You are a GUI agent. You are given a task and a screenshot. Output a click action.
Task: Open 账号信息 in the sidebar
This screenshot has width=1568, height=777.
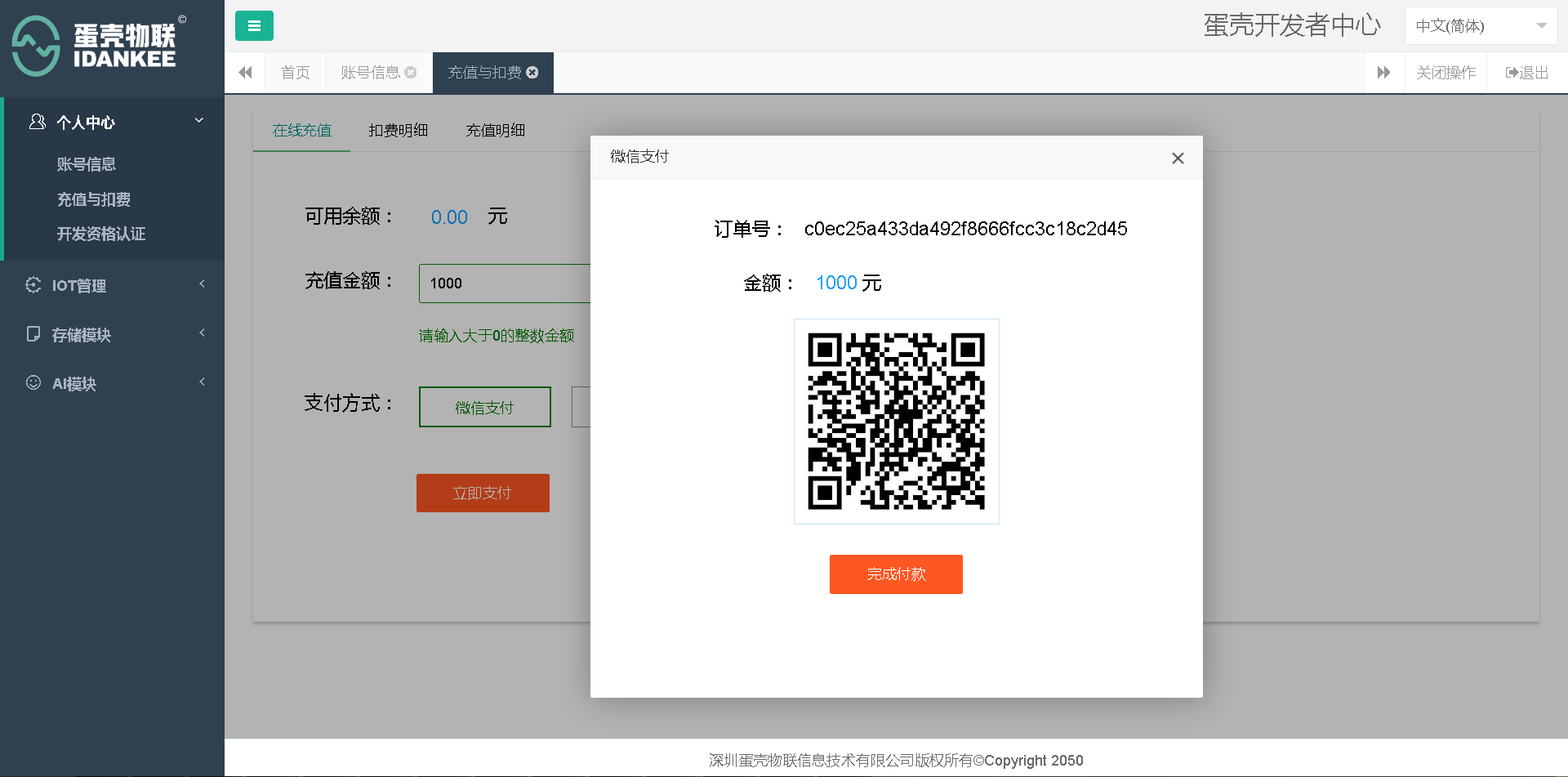[x=87, y=164]
